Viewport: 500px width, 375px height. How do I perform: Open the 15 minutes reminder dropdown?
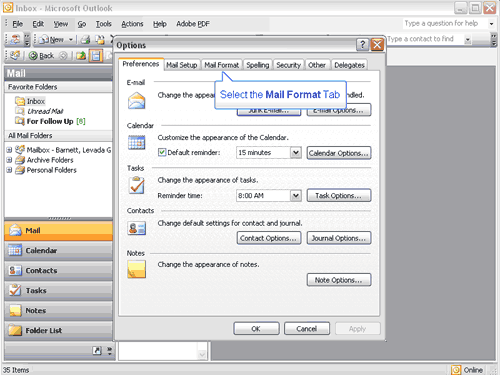point(295,153)
